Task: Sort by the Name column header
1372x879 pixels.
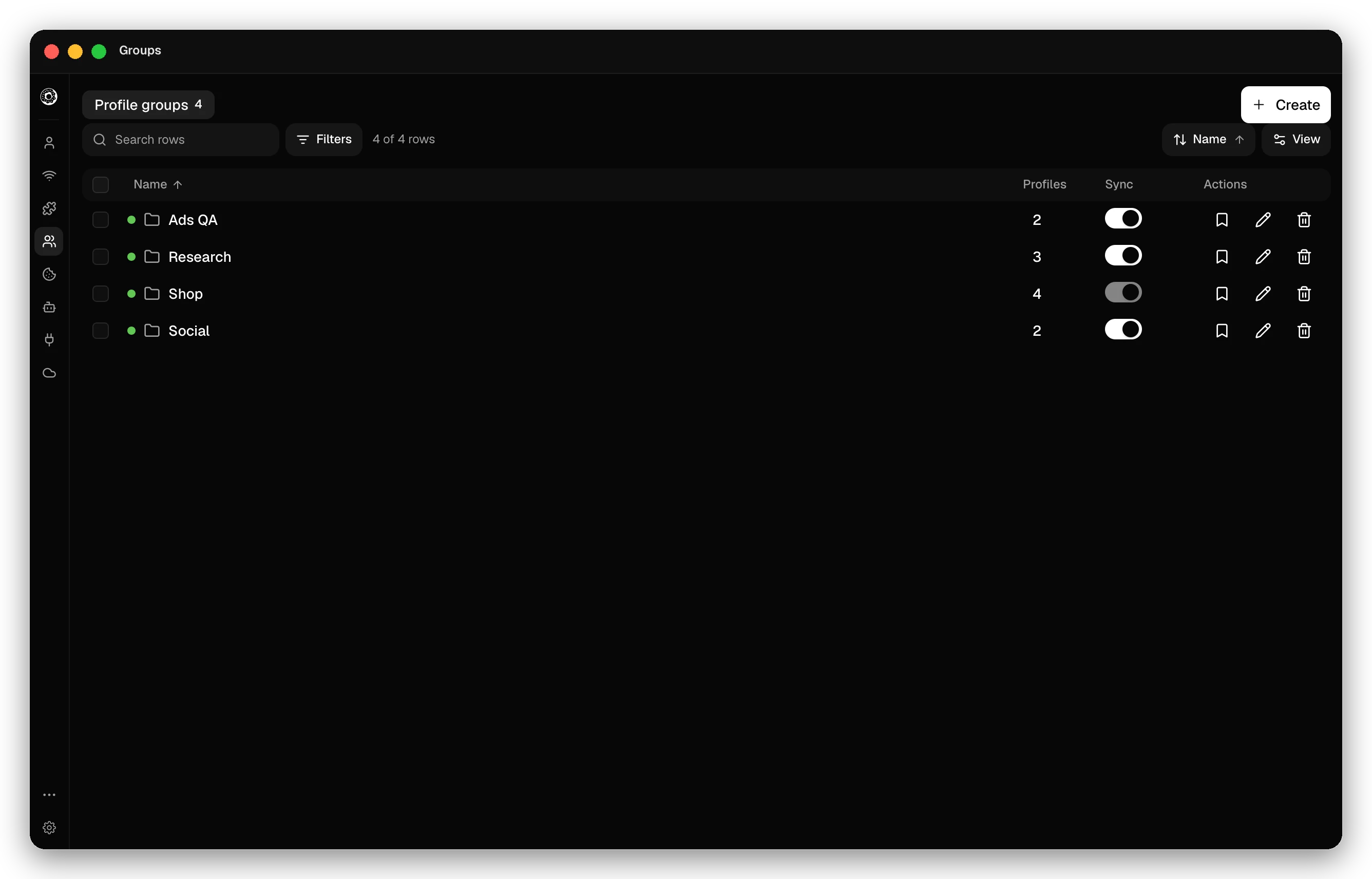Action: (158, 184)
